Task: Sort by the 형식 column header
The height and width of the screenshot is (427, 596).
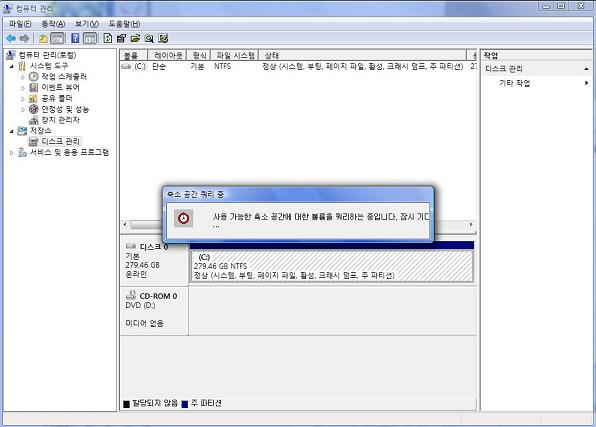Action: tap(198, 56)
